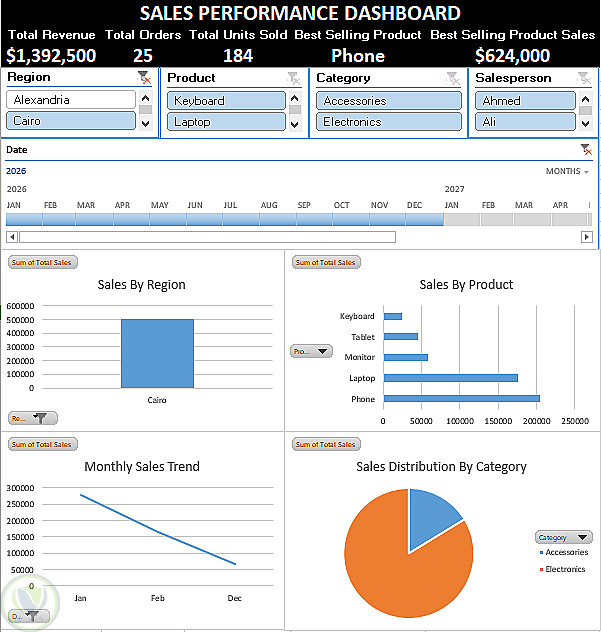The width and height of the screenshot is (601, 632).
Task: Click the Salesperson slicer clear filter icon
Action: [584, 78]
